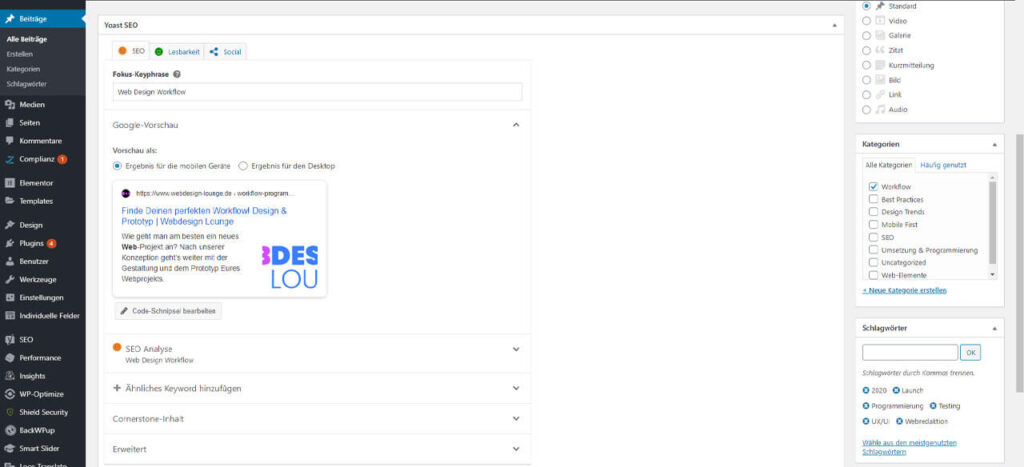
Task: Switch to the Social tab
Action: tap(225, 52)
